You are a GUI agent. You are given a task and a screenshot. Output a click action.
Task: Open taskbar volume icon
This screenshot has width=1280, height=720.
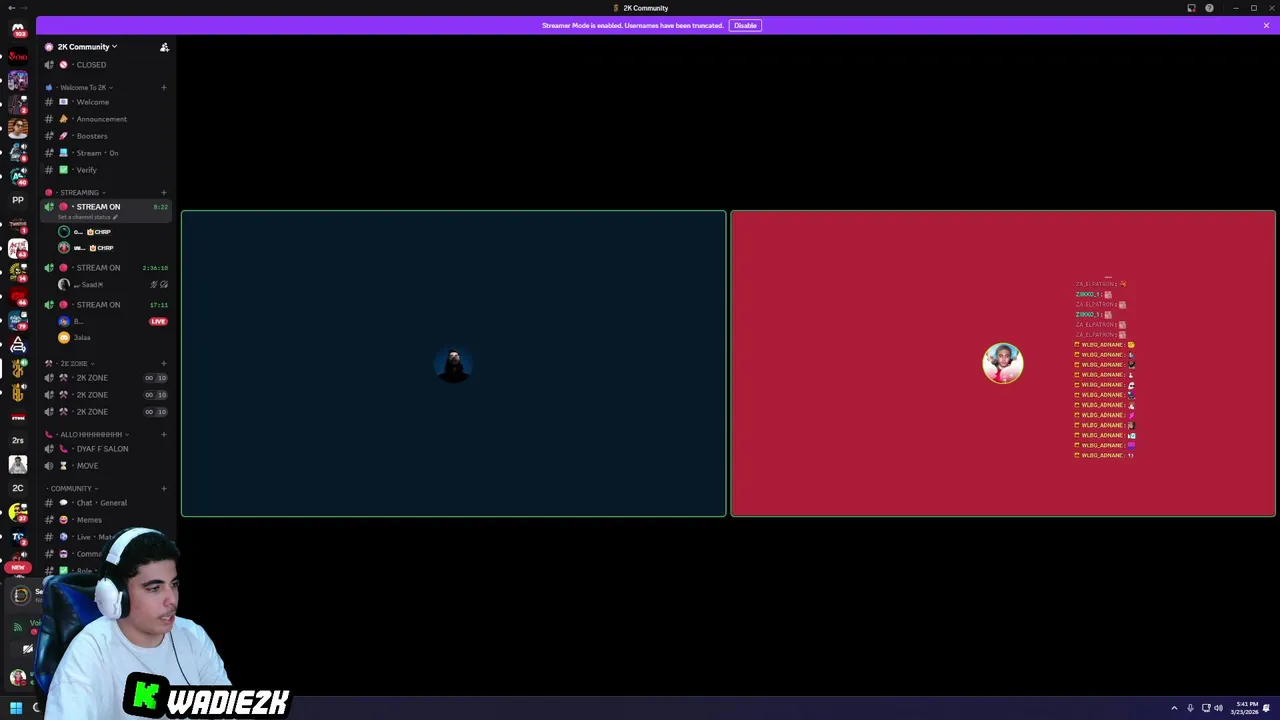coord(1218,708)
